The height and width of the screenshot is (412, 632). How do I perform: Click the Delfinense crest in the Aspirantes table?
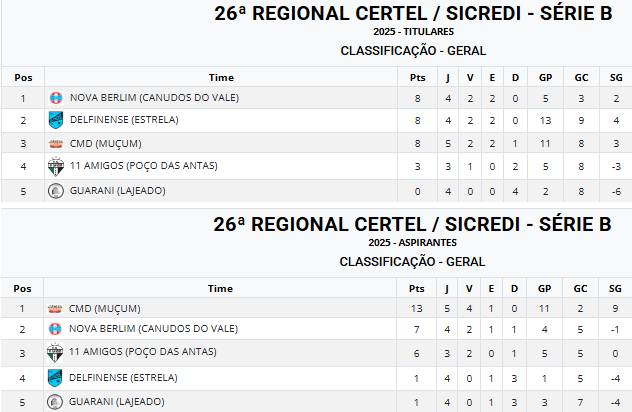click(x=56, y=378)
